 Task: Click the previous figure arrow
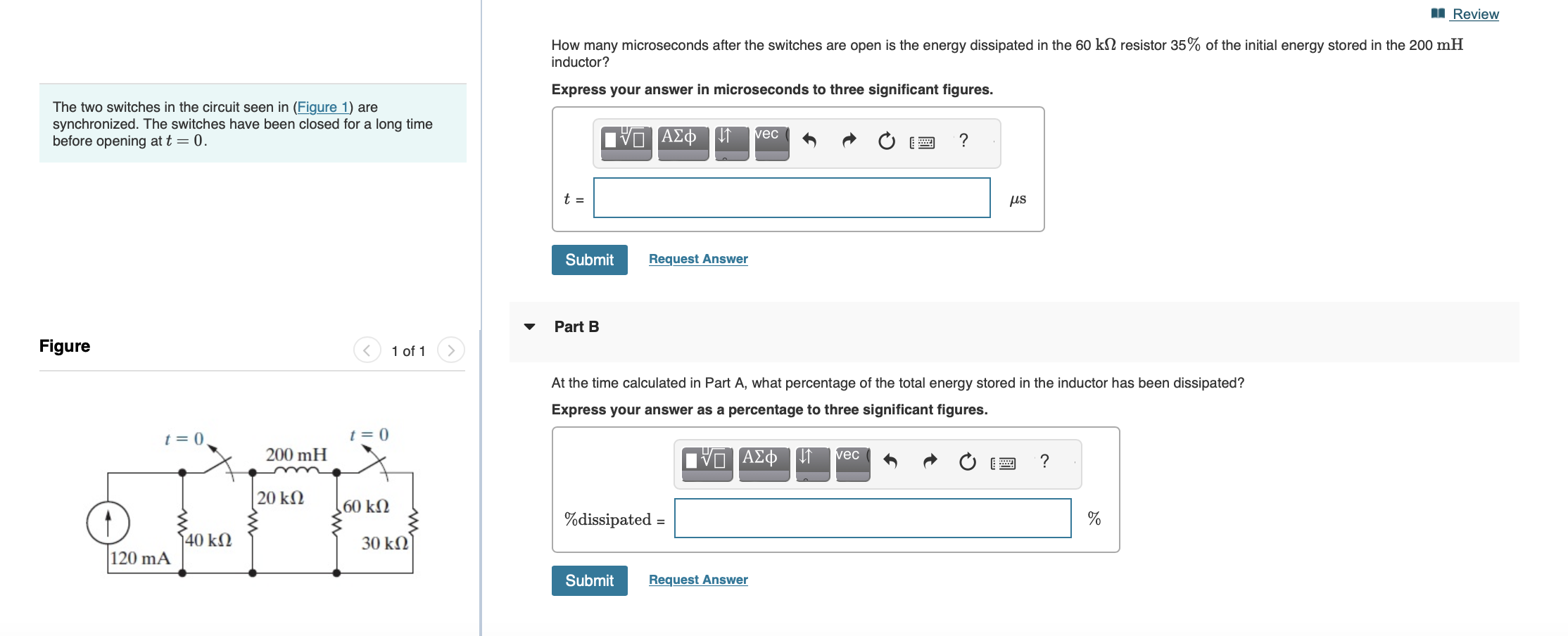coord(366,350)
